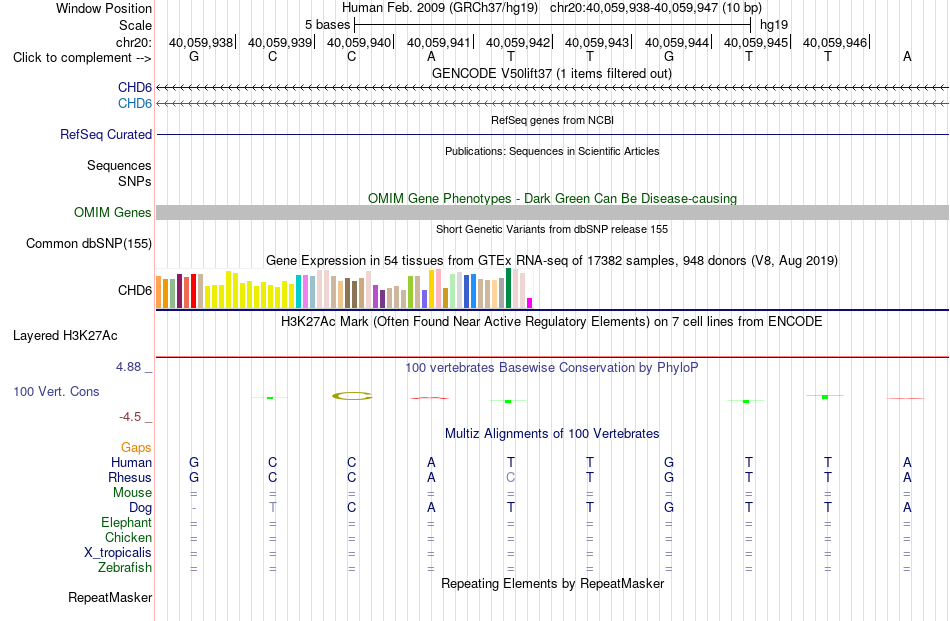Open 'Multiz Alignments of 100 Vertebrates' title
The width and height of the screenshot is (950, 621).
pyautogui.click(x=552, y=433)
